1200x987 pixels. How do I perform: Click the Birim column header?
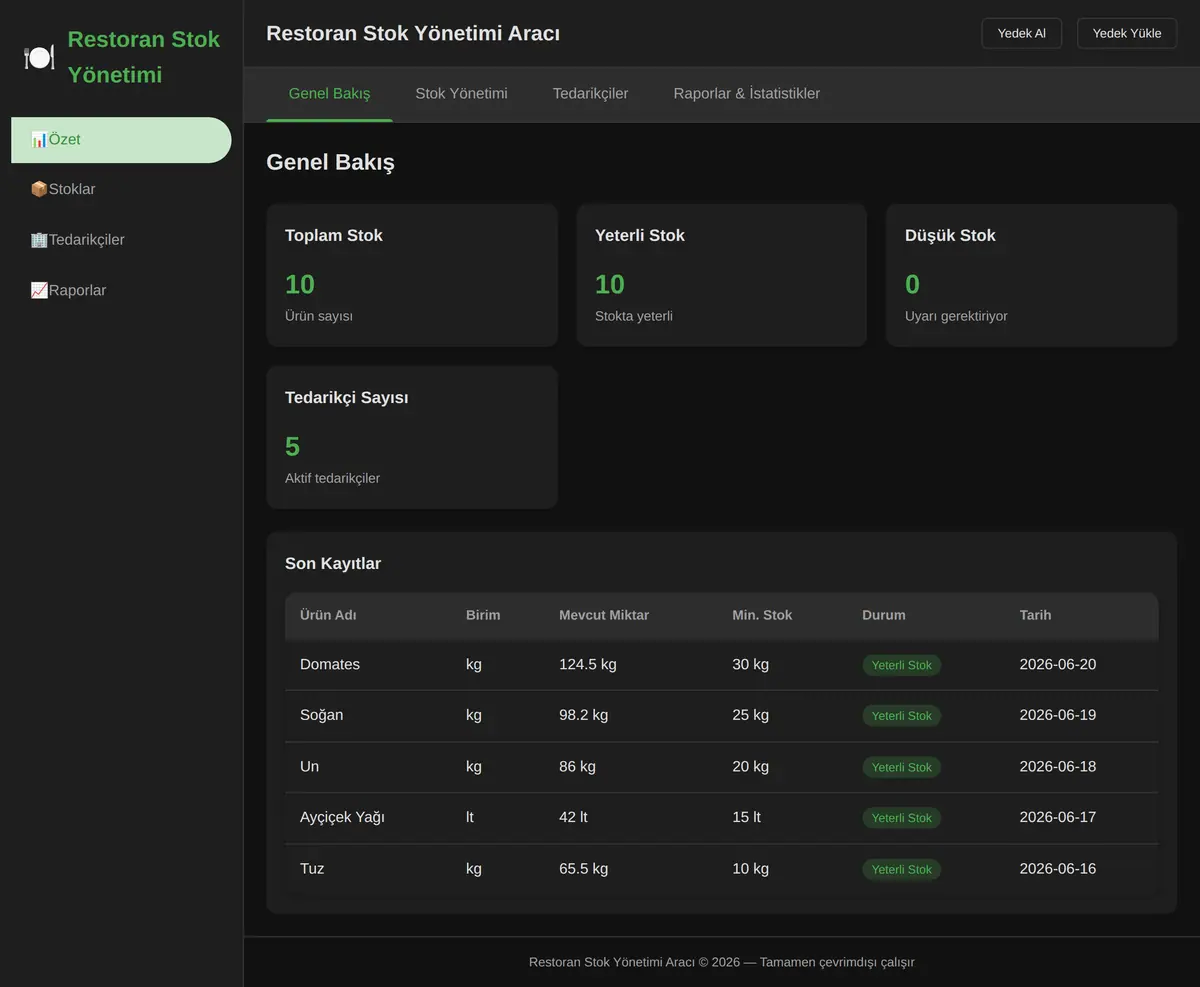click(x=483, y=615)
